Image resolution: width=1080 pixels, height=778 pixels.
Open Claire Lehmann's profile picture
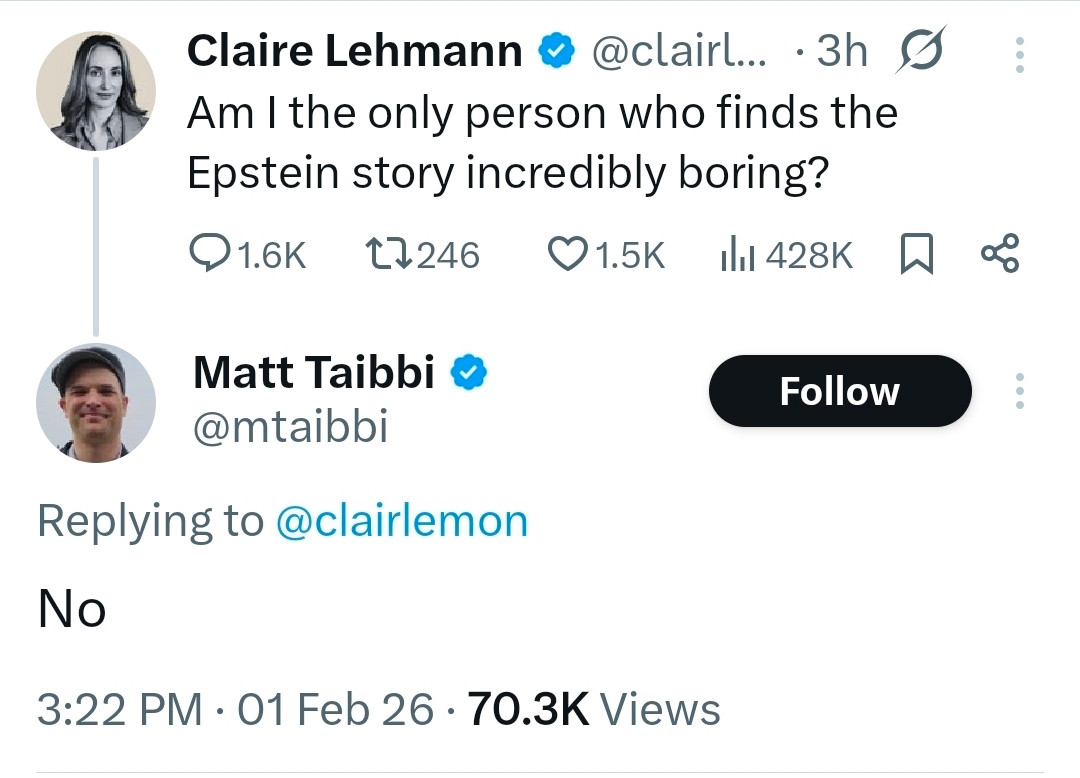point(96,91)
